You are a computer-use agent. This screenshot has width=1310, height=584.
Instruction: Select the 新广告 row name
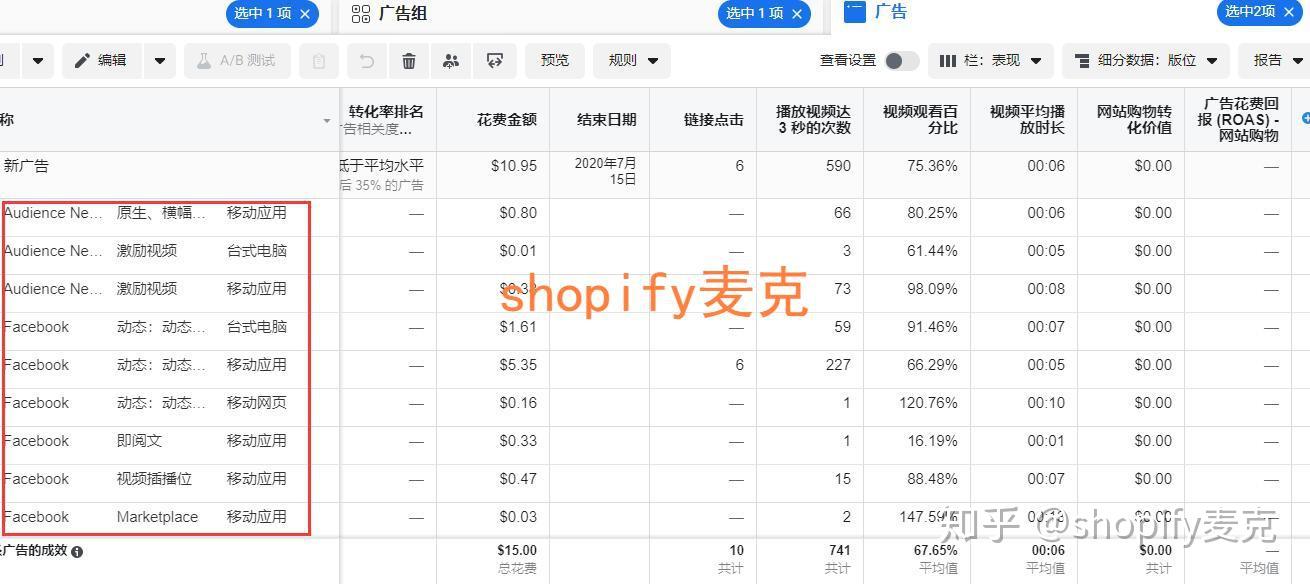[26, 166]
